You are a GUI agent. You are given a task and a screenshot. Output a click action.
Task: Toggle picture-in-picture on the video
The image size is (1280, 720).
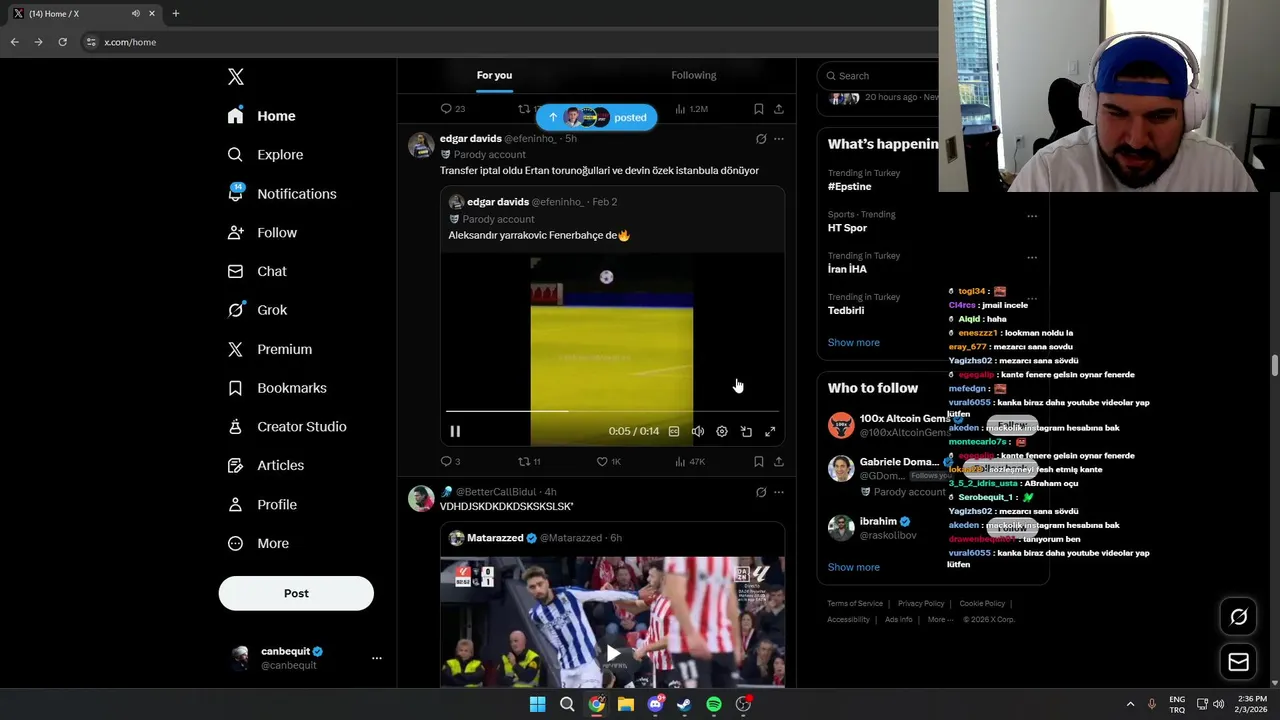coord(746,431)
